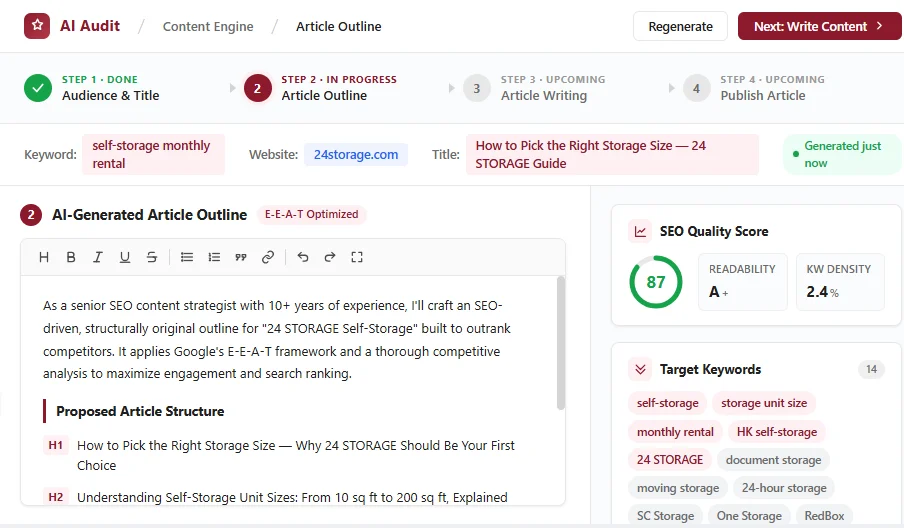Toggle bold formatting in the editor toolbar
The image size is (904, 528).
(71, 257)
